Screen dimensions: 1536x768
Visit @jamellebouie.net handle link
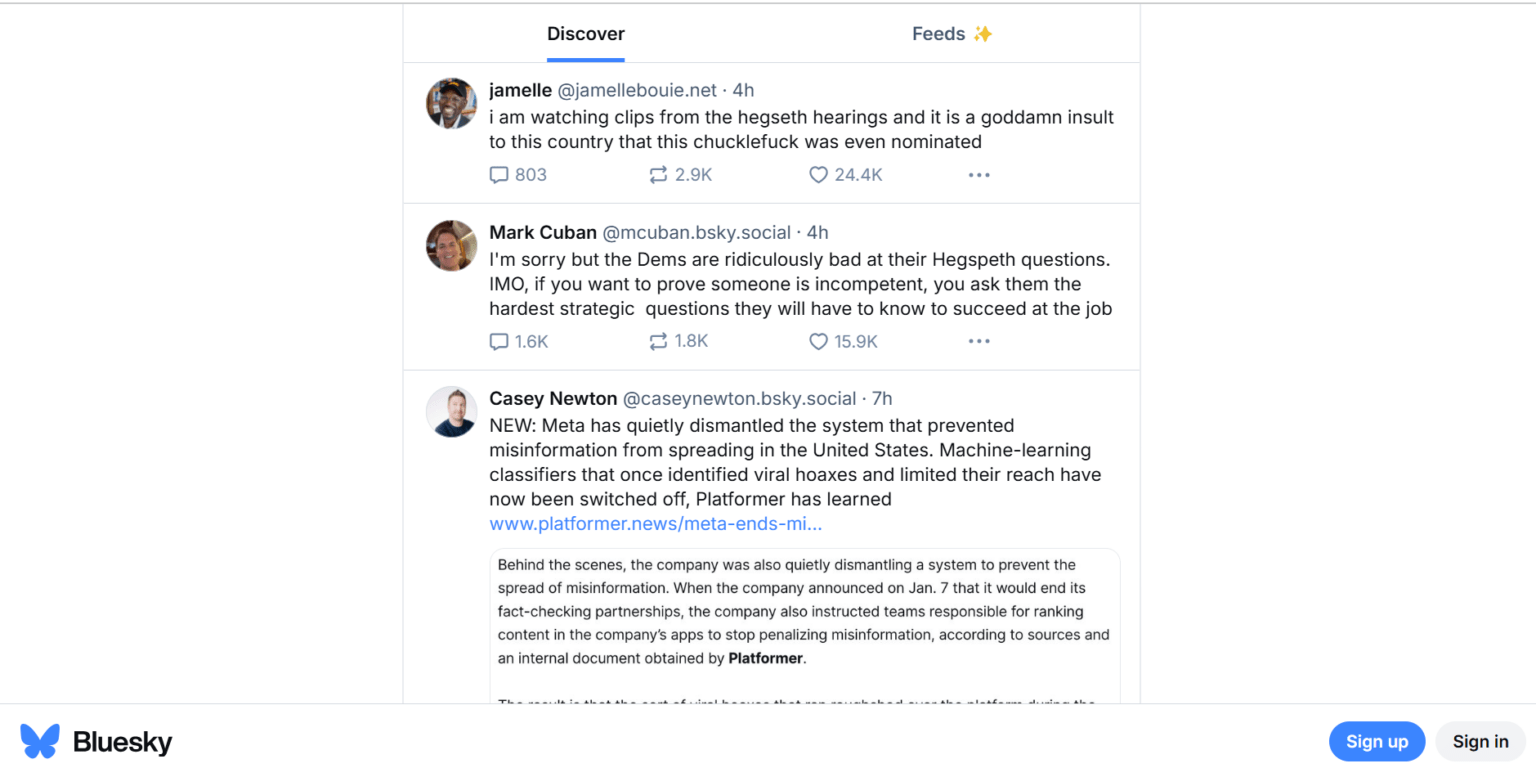coord(637,91)
